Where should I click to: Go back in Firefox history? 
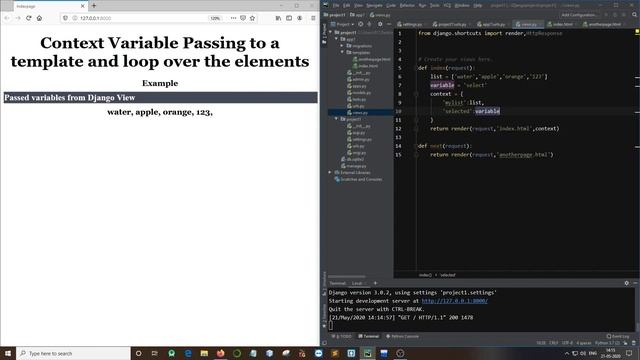7,18
